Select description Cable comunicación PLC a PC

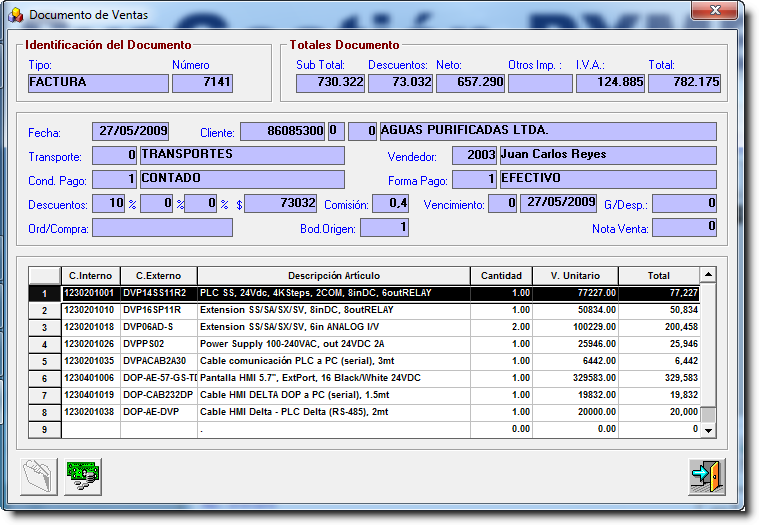[334, 361]
